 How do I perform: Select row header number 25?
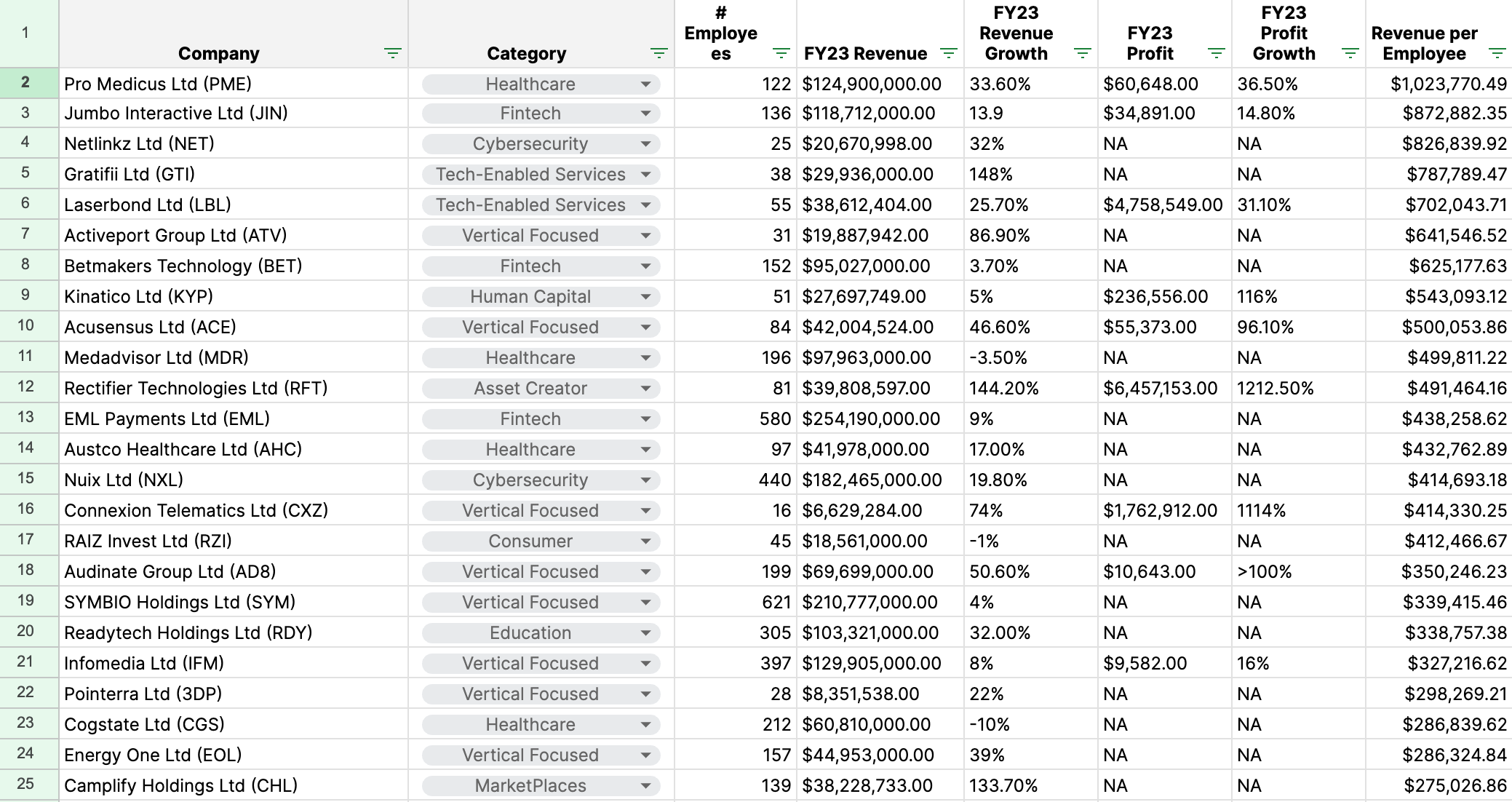[29, 785]
